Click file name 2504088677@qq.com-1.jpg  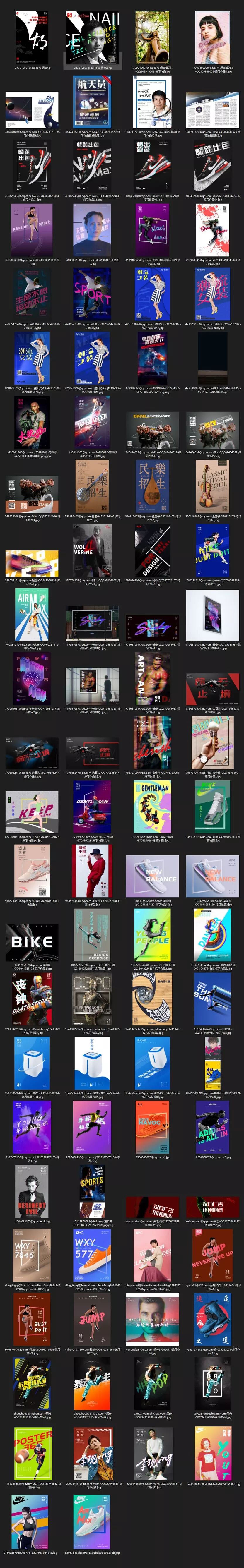153,1158
